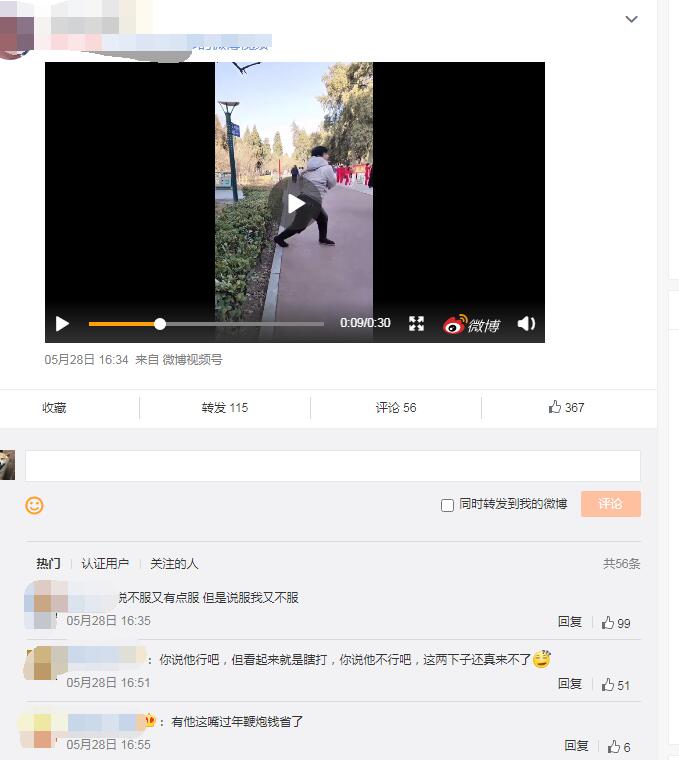679x760 pixels.
Task: Like the comment with 6 thumbs-up
Action: click(619, 747)
